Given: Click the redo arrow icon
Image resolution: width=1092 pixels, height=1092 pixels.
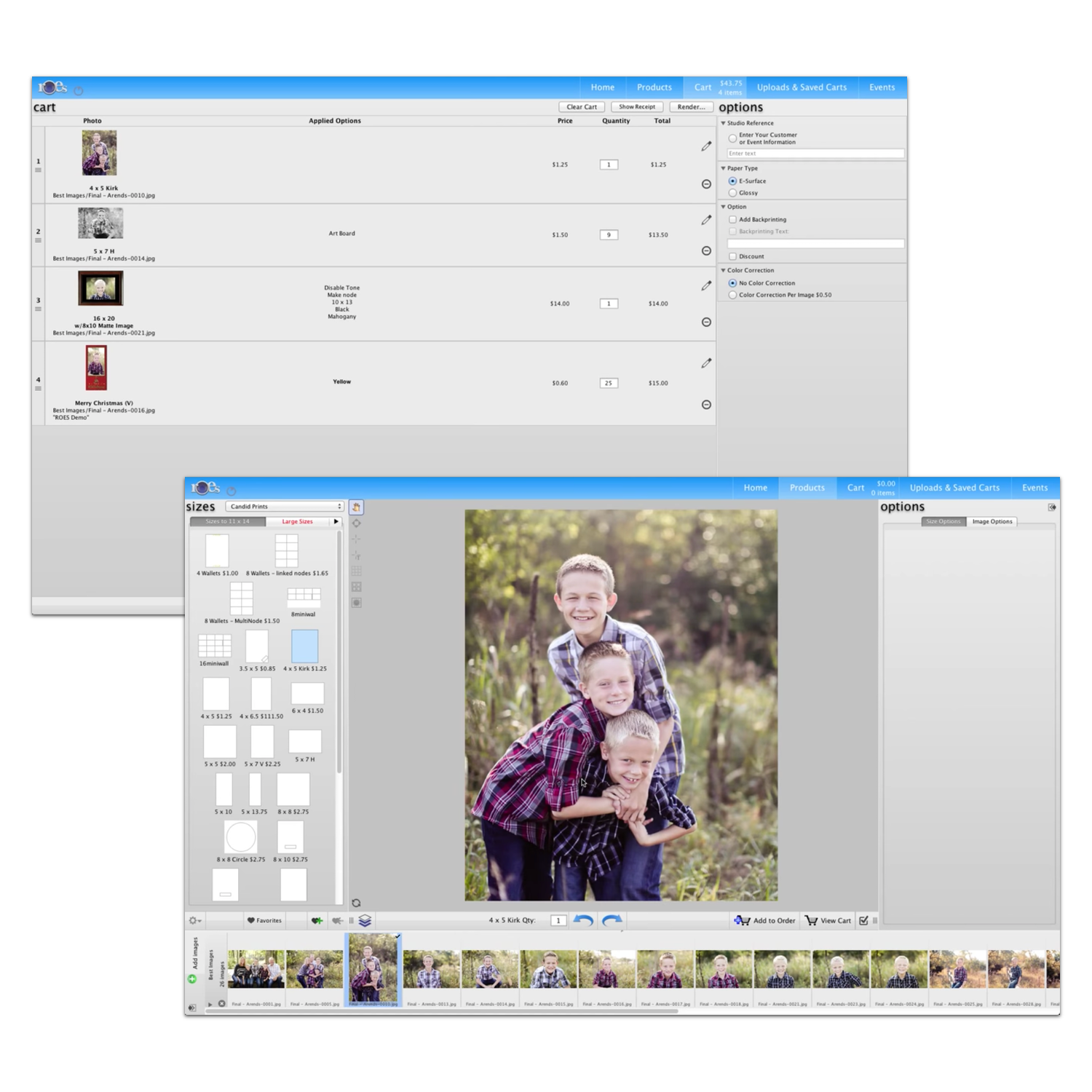Looking at the screenshot, I should coord(612,920).
